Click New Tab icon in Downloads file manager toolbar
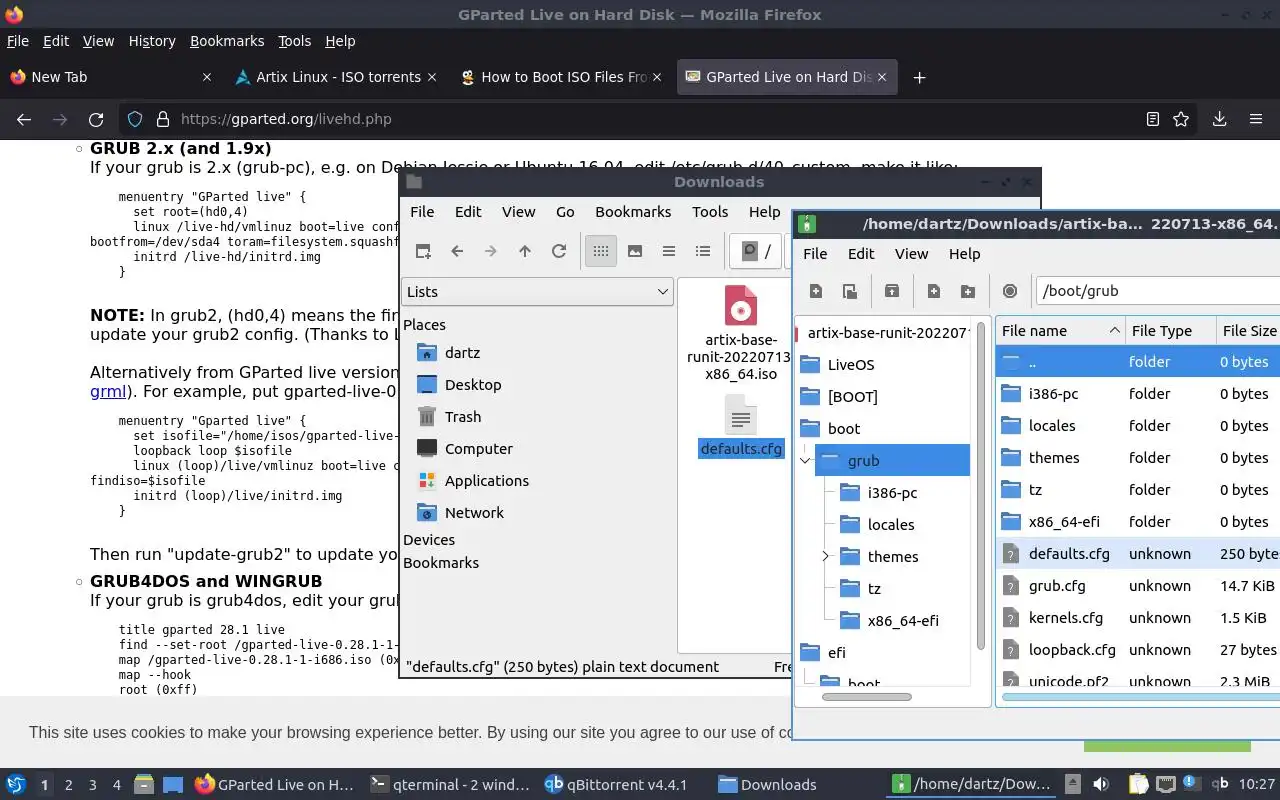Image resolution: width=1280 pixels, height=800 pixels. [x=423, y=251]
